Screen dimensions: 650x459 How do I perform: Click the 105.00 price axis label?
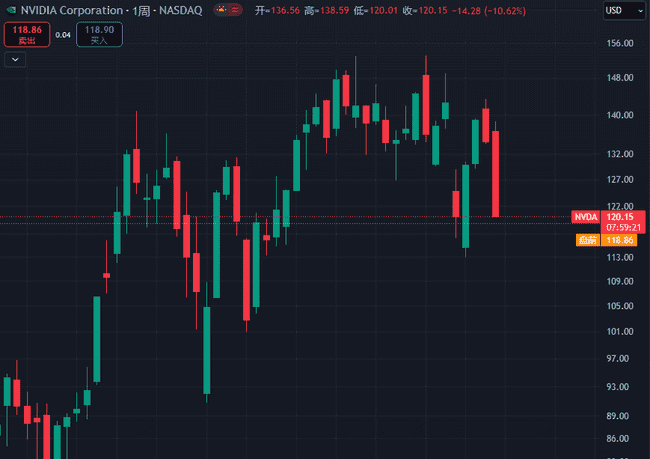pyautogui.click(x=620, y=306)
